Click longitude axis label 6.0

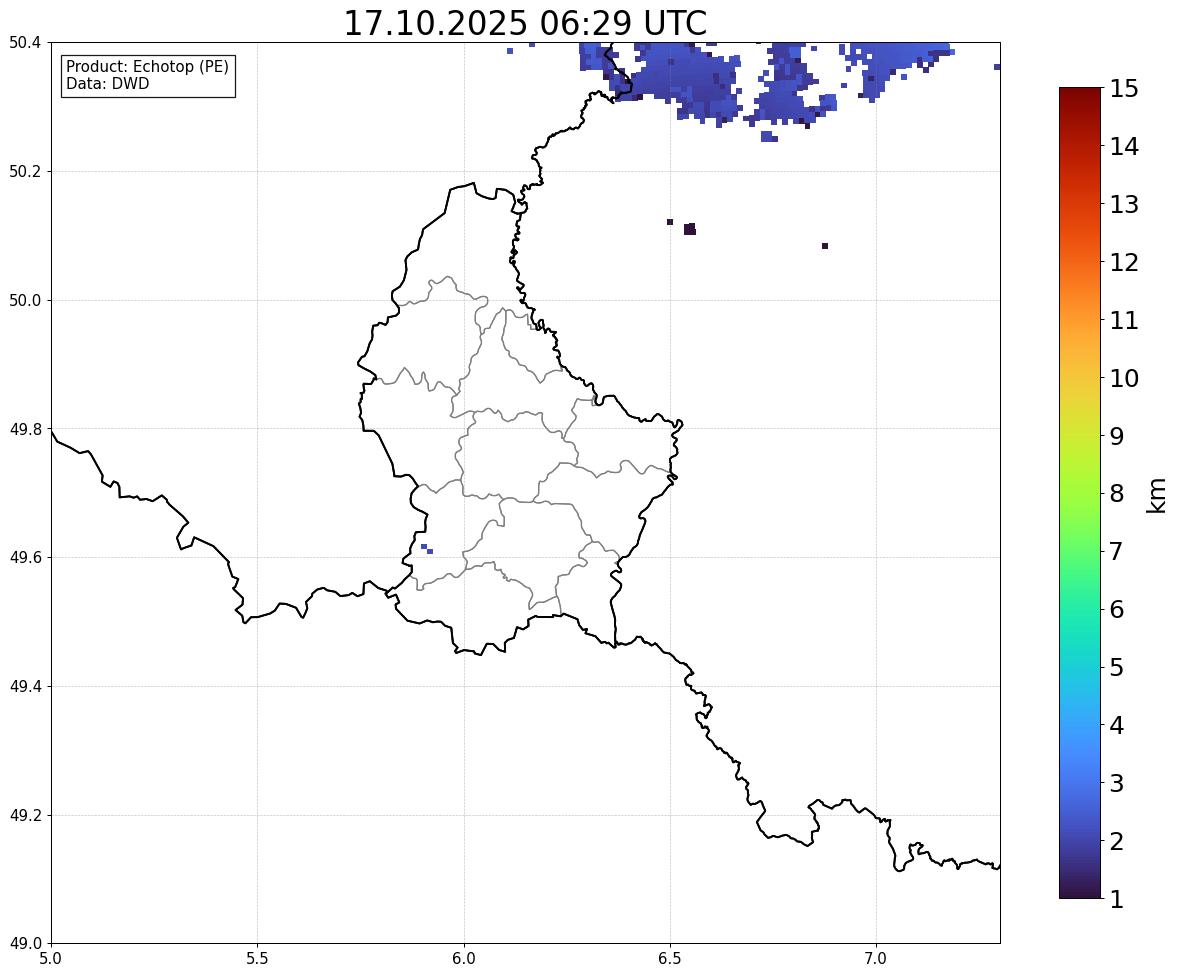(x=464, y=959)
